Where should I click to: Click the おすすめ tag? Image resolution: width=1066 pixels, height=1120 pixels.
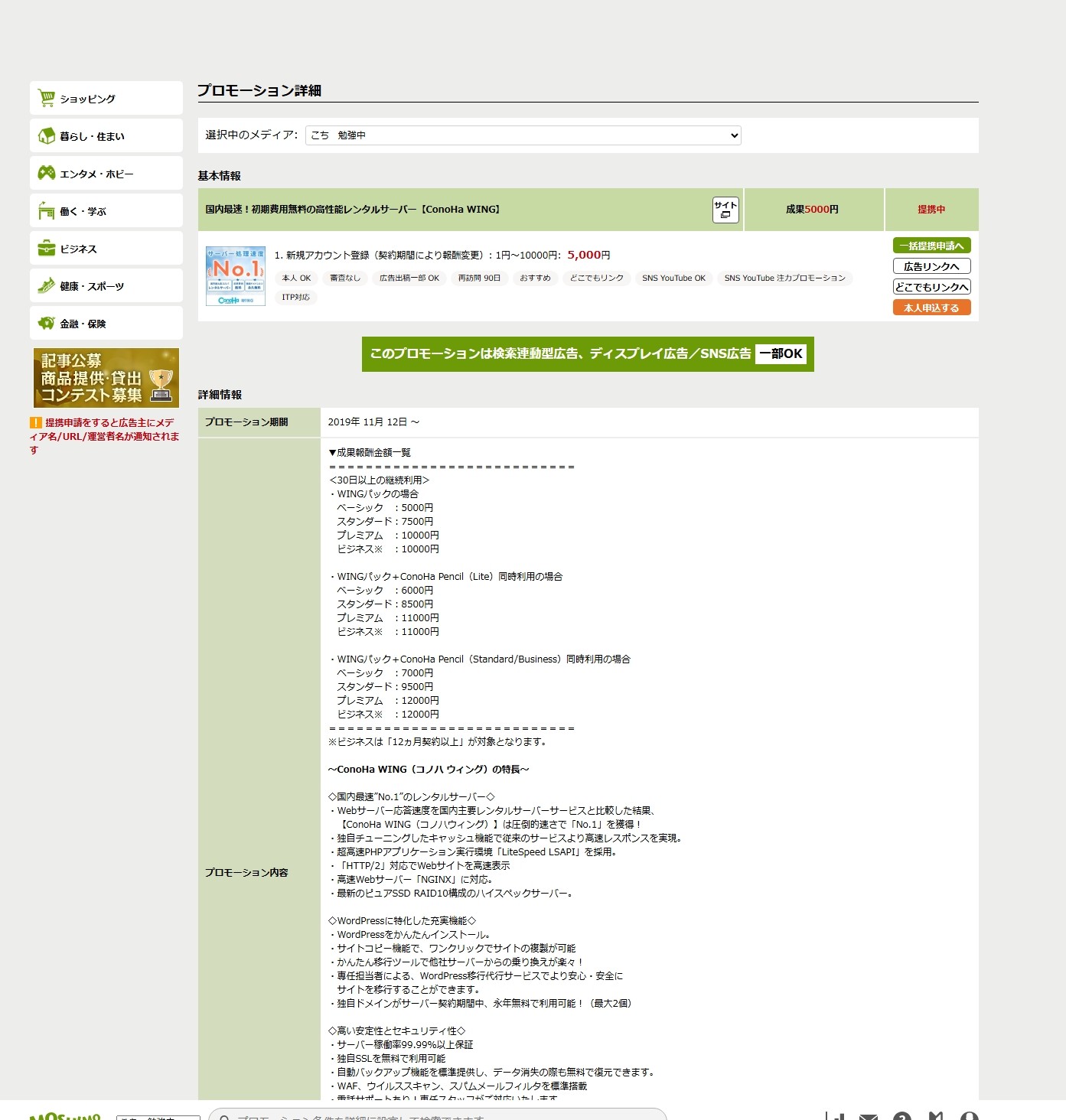tap(536, 278)
